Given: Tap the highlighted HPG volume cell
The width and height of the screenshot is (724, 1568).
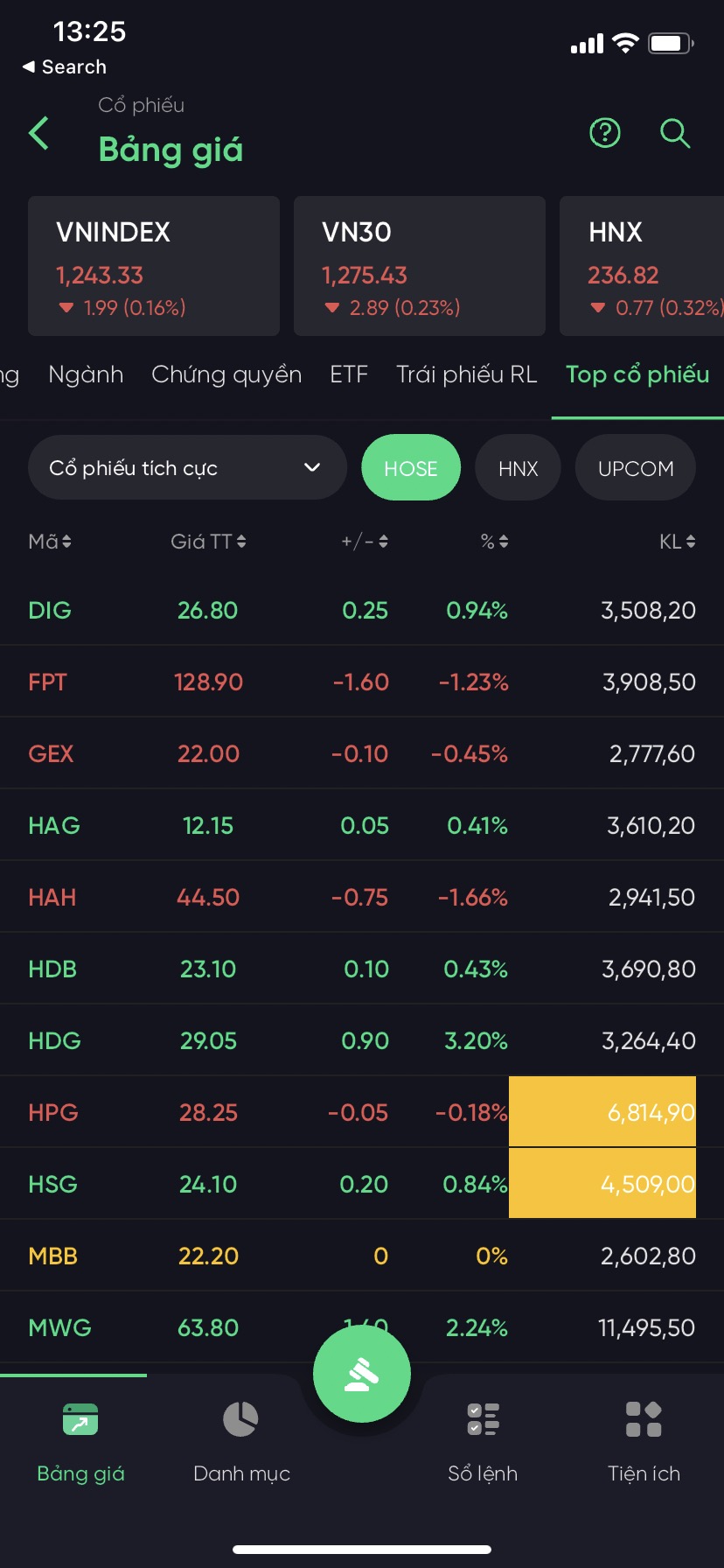Looking at the screenshot, I should pos(602,1112).
